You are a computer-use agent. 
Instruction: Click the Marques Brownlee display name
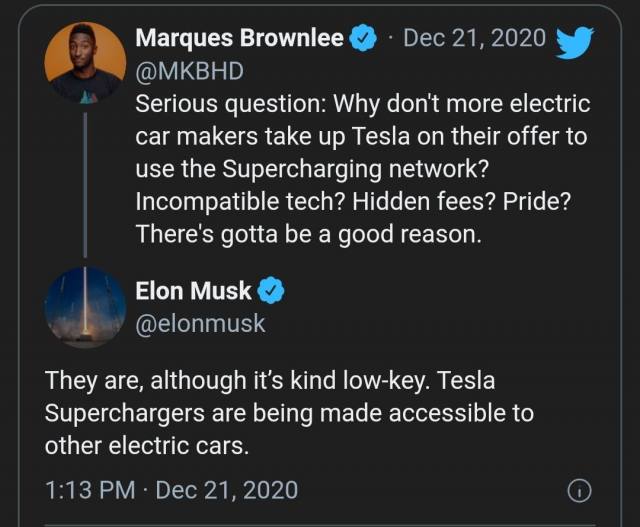tap(239, 39)
